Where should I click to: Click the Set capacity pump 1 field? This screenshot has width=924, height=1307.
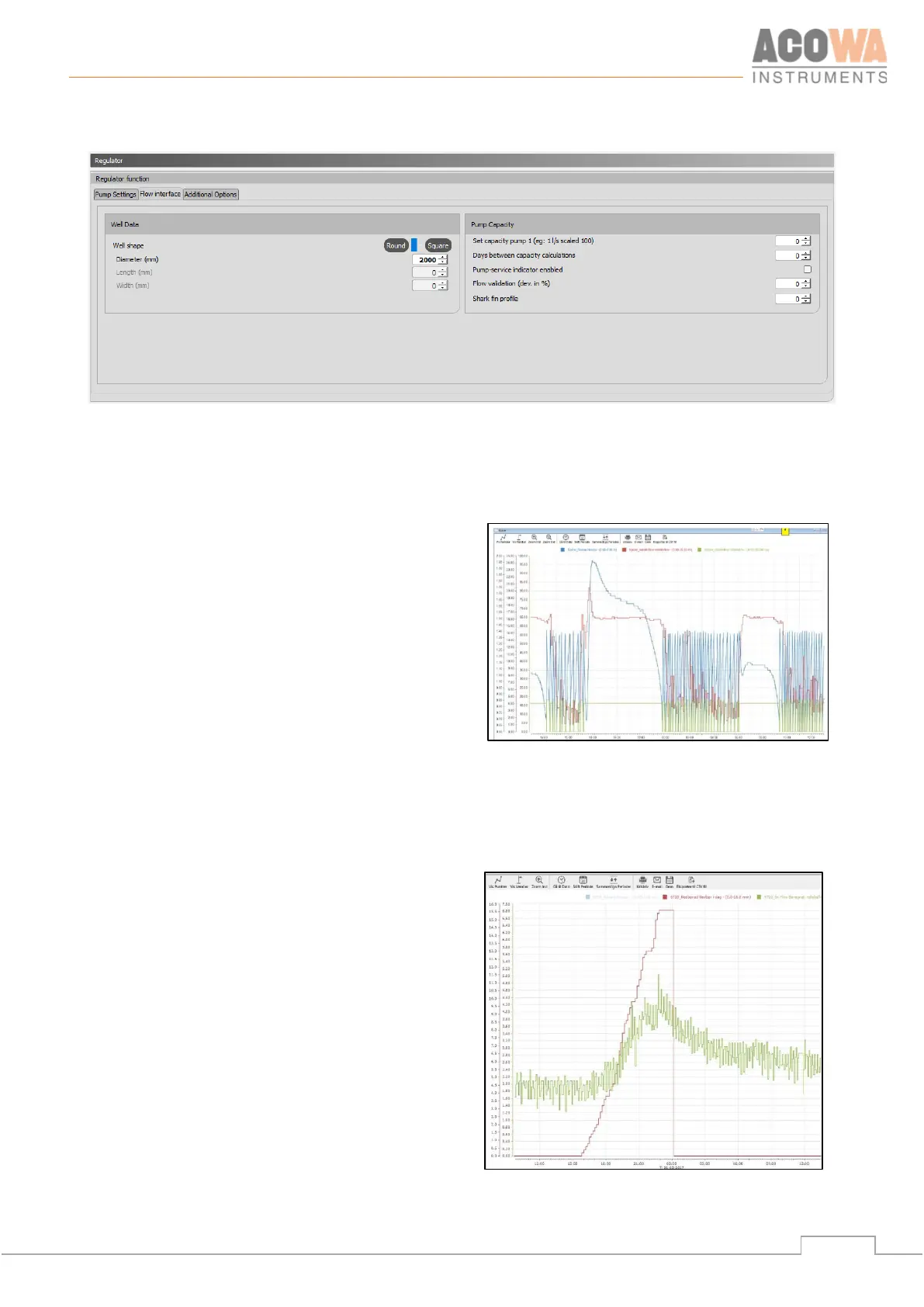click(788, 241)
